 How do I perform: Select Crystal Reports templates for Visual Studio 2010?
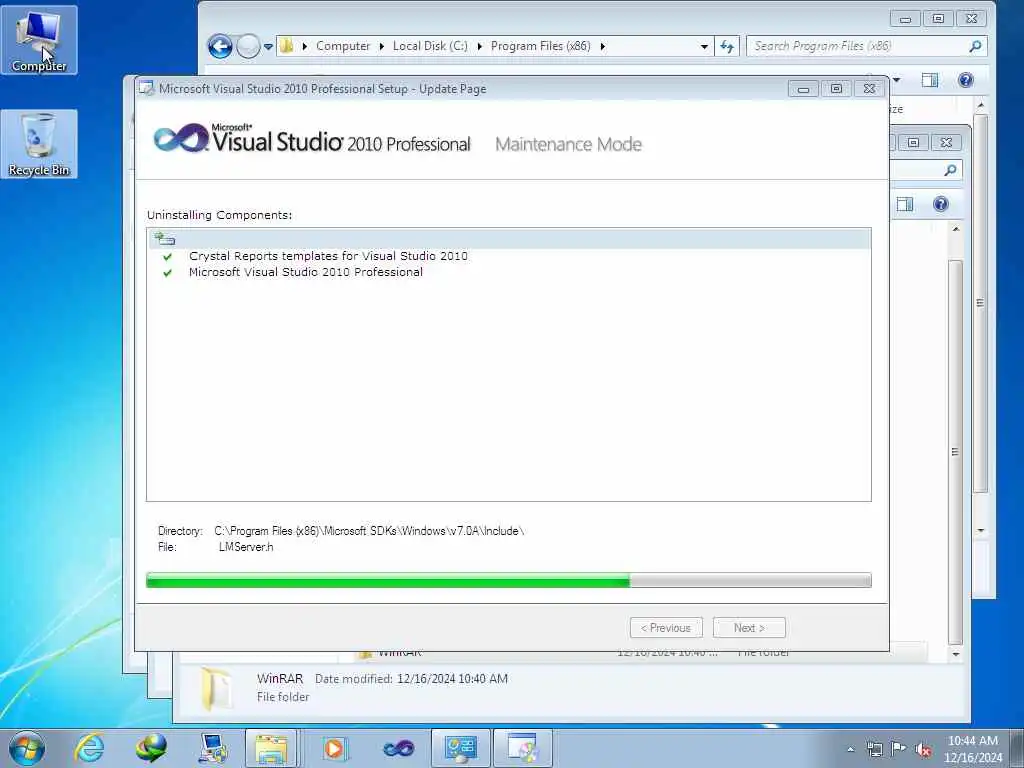pos(328,256)
